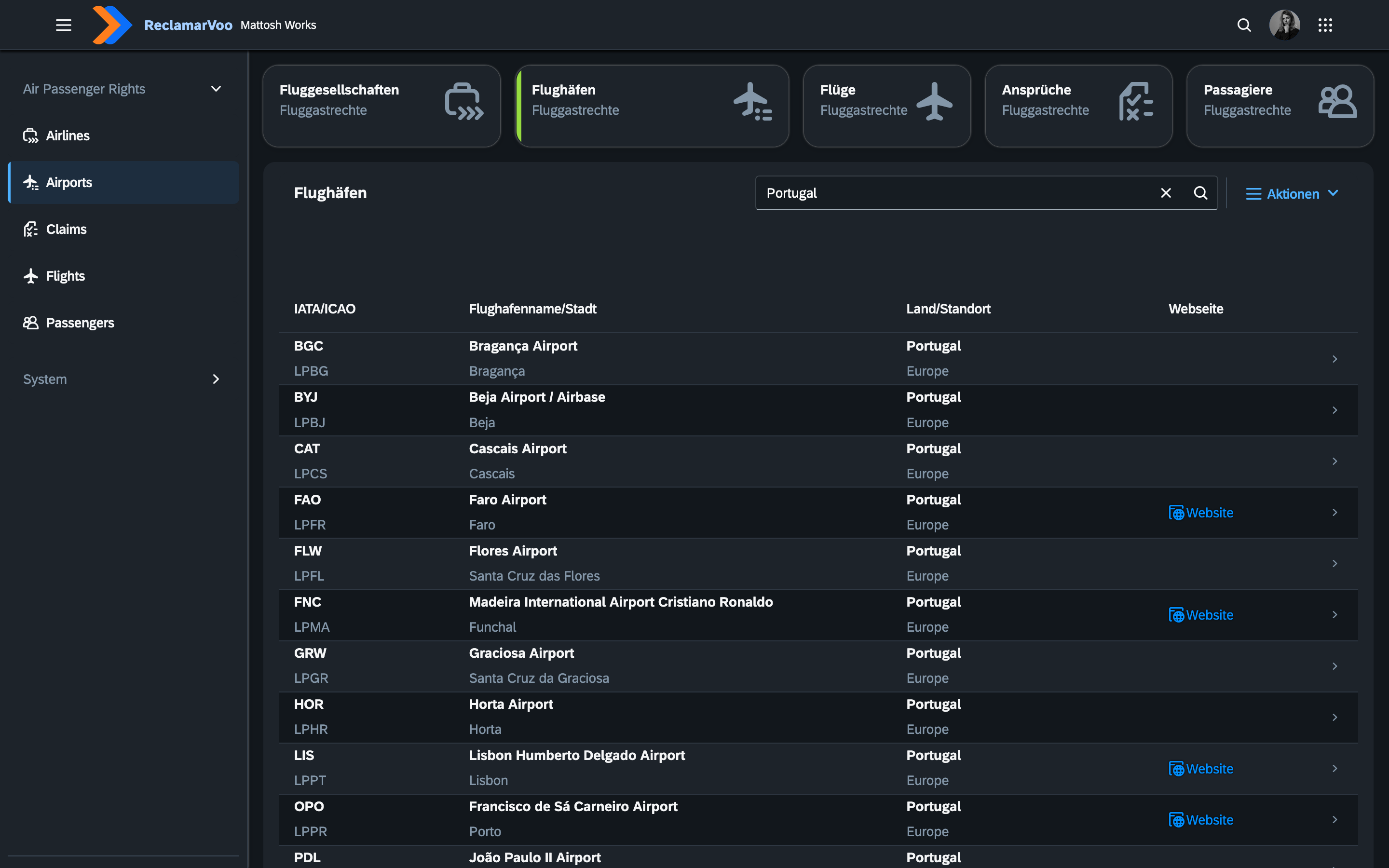
Task: Clear the Portugal search with the X icon
Action: point(1166,193)
